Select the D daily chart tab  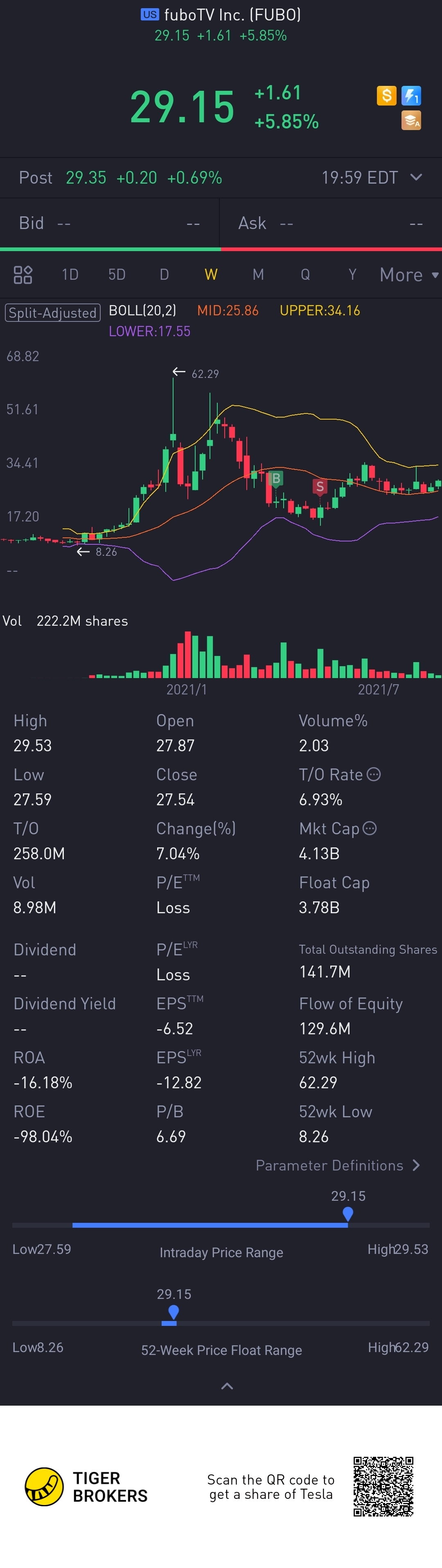(165, 274)
